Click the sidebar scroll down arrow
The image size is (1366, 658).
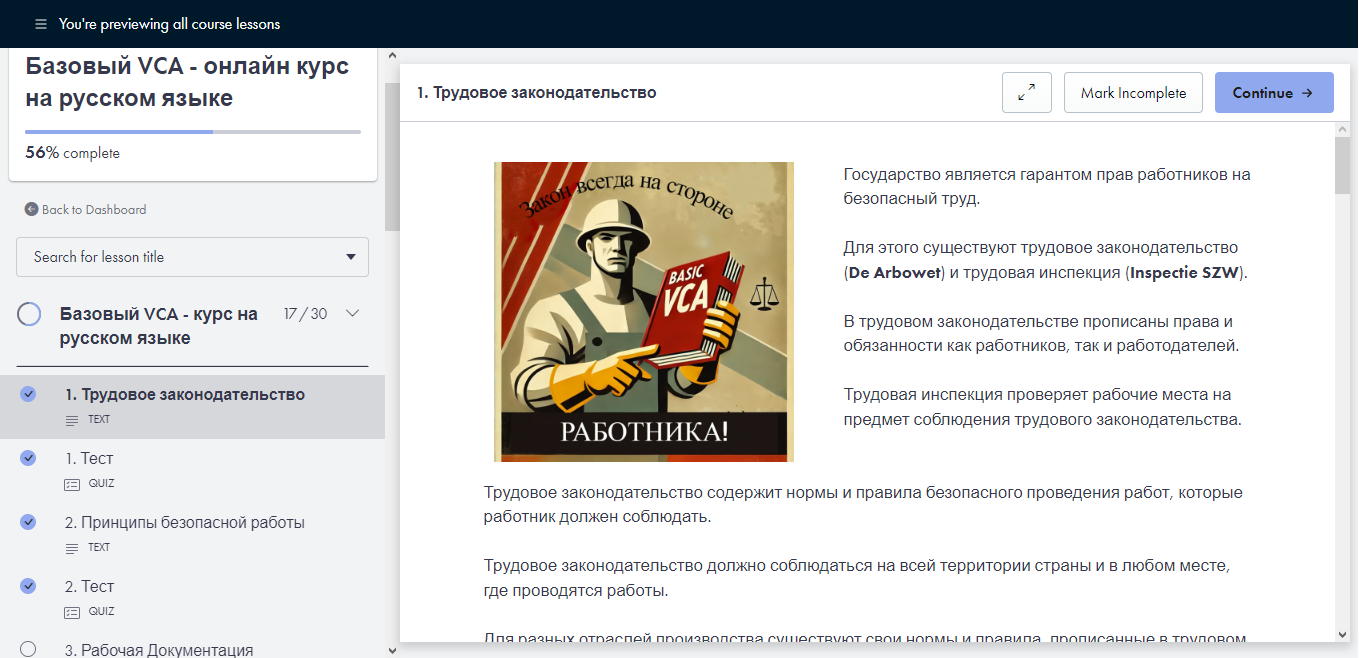point(391,650)
